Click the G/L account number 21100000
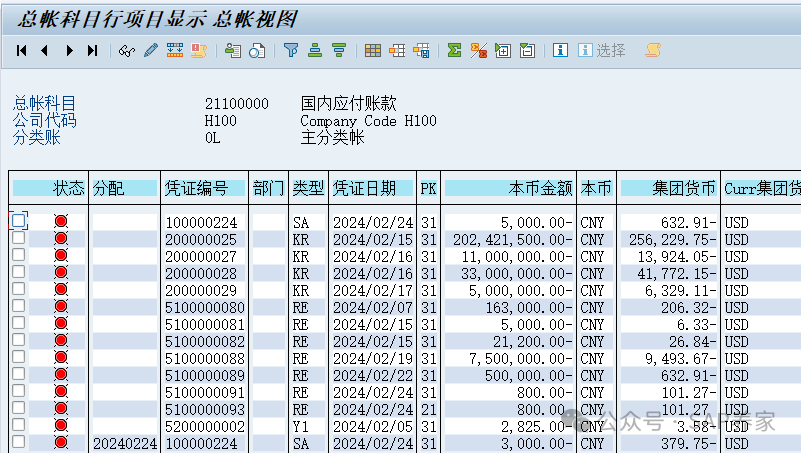The height and width of the screenshot is (453, 801). (237, 104)
